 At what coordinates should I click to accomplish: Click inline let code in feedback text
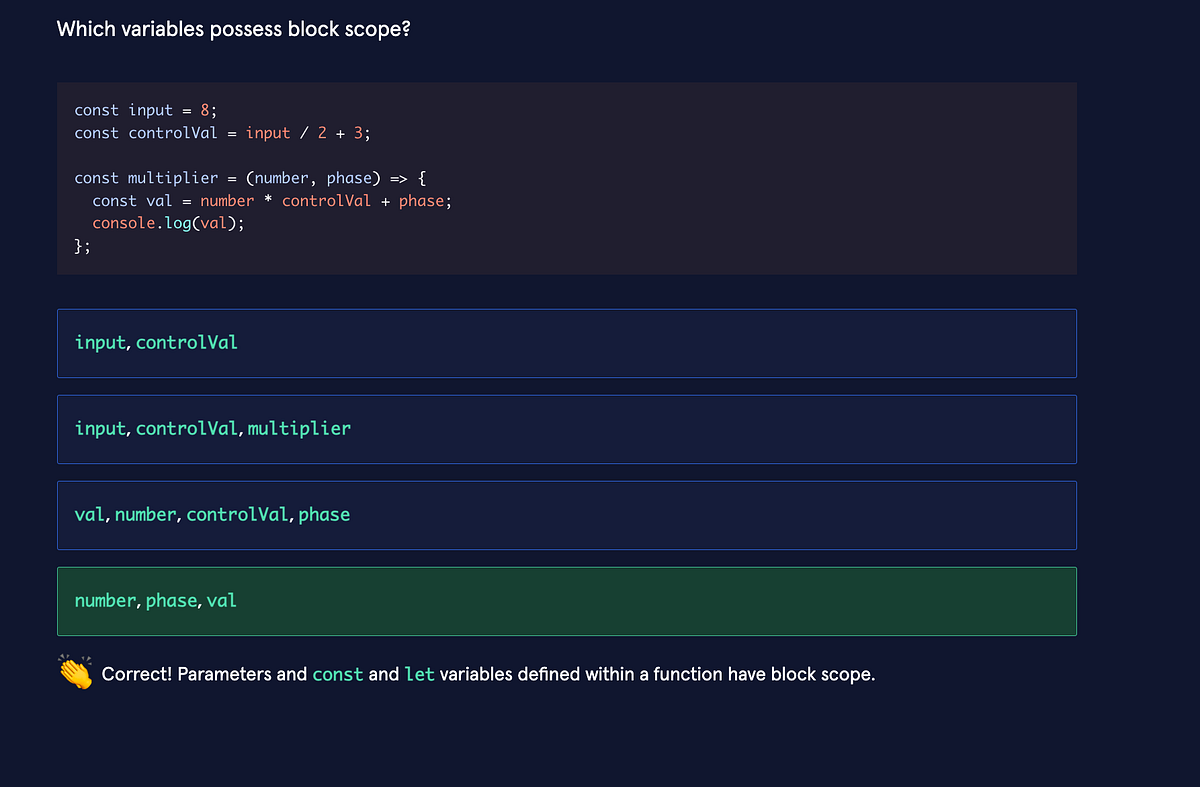pos(420,674)
